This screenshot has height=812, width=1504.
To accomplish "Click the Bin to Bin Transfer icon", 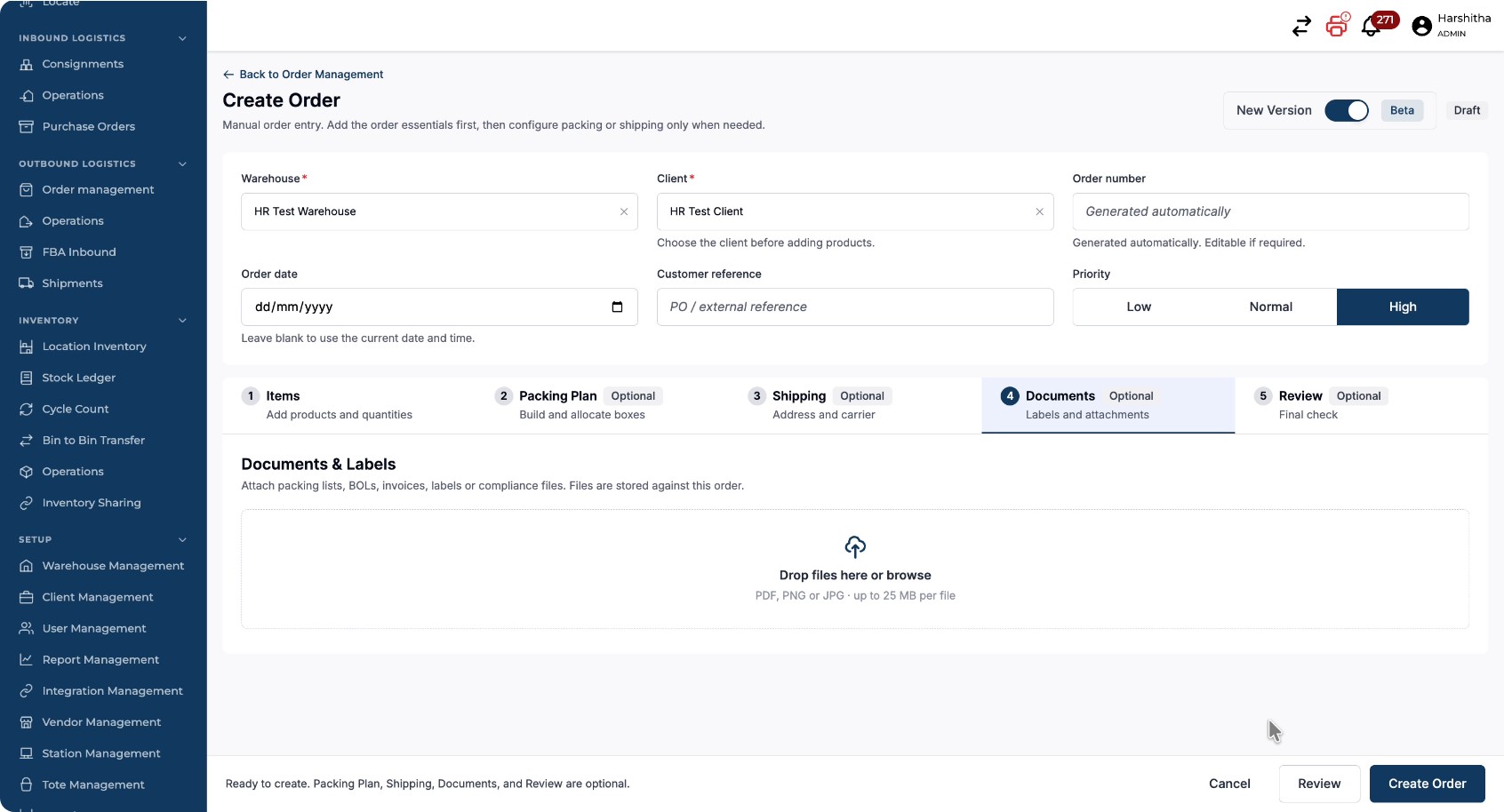I will (x=27, y=440).
